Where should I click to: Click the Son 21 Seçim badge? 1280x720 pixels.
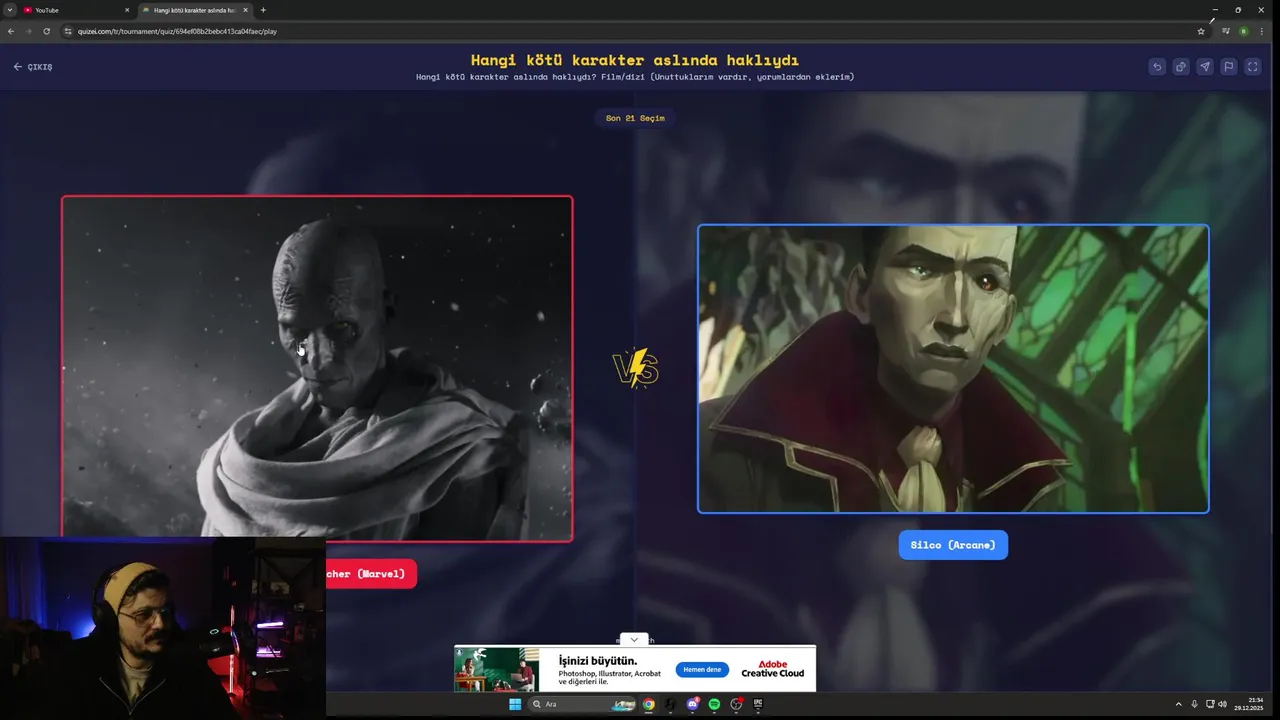pos(635,118)
